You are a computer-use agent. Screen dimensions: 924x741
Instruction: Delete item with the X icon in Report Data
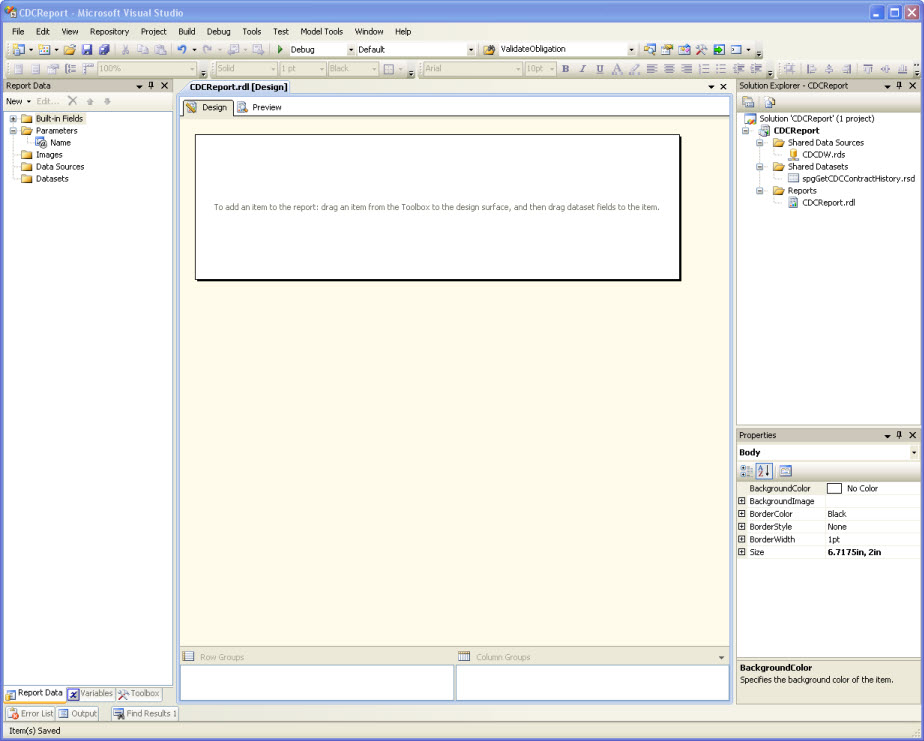click(72, 101)
